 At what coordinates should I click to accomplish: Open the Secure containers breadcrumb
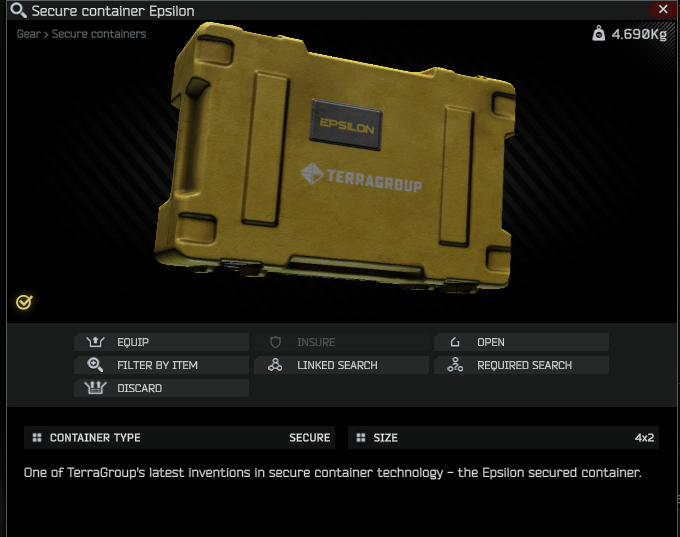coord(99,34)
